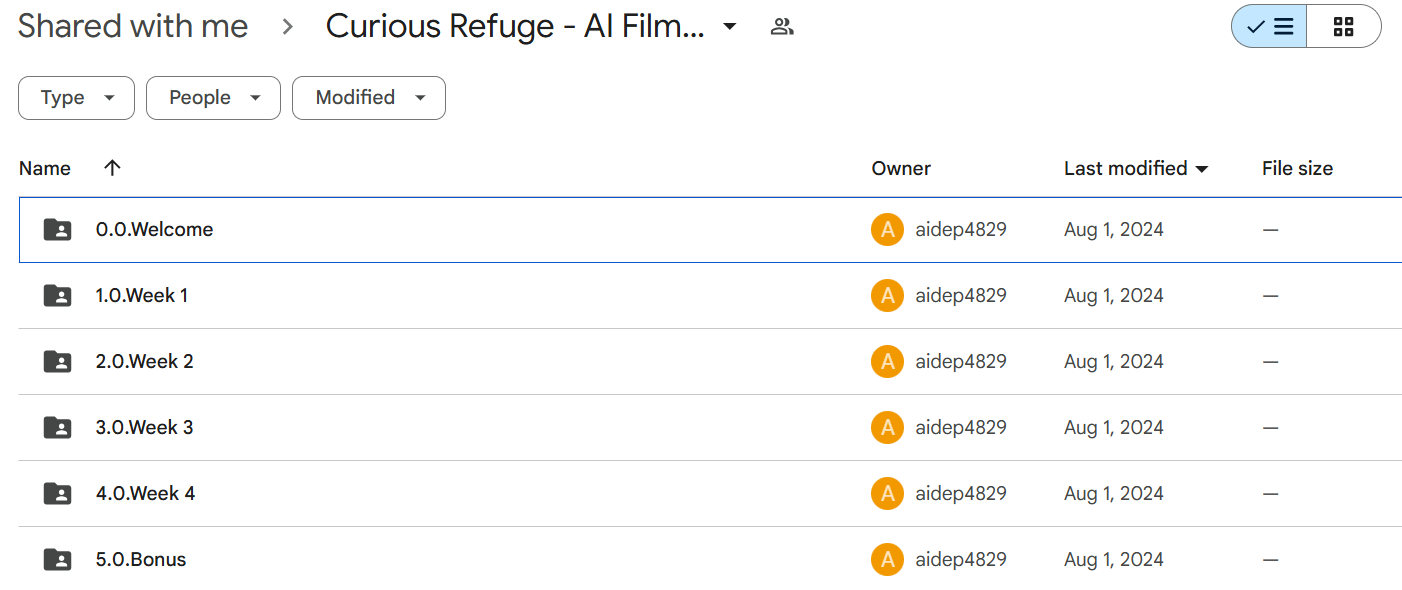Viewport: 1402px width, 590px height.
Task: Click owner avatar in 3.0.Week 3 row
Action: pos(887,428)
